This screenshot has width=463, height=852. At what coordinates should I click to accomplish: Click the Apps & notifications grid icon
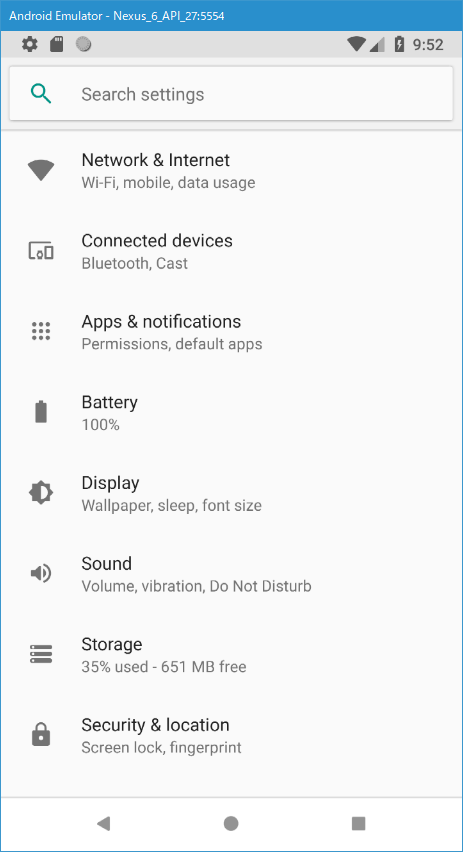(41, 331)
